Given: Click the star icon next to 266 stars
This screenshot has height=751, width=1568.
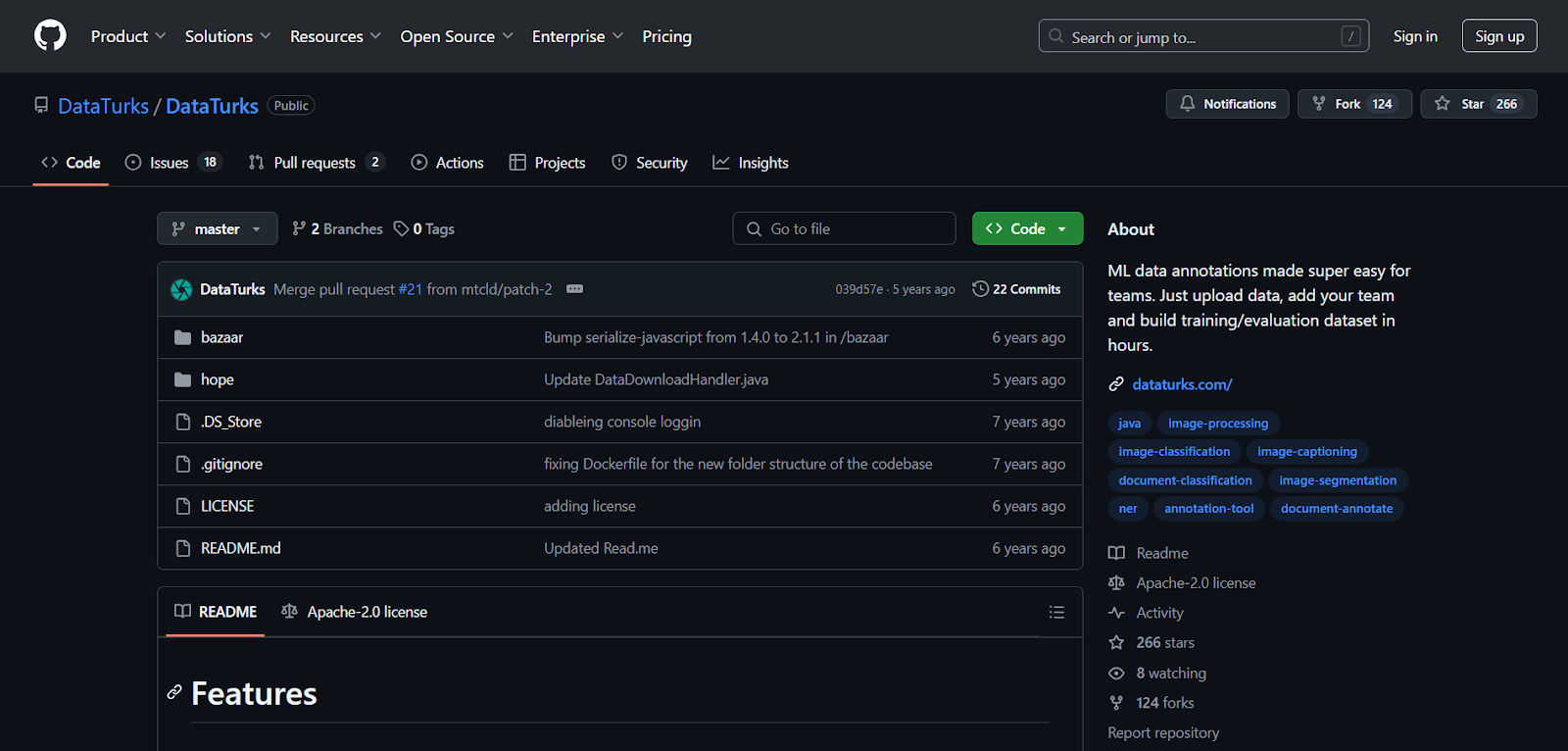Looking at the screenshot, I should pos(1116,642).
